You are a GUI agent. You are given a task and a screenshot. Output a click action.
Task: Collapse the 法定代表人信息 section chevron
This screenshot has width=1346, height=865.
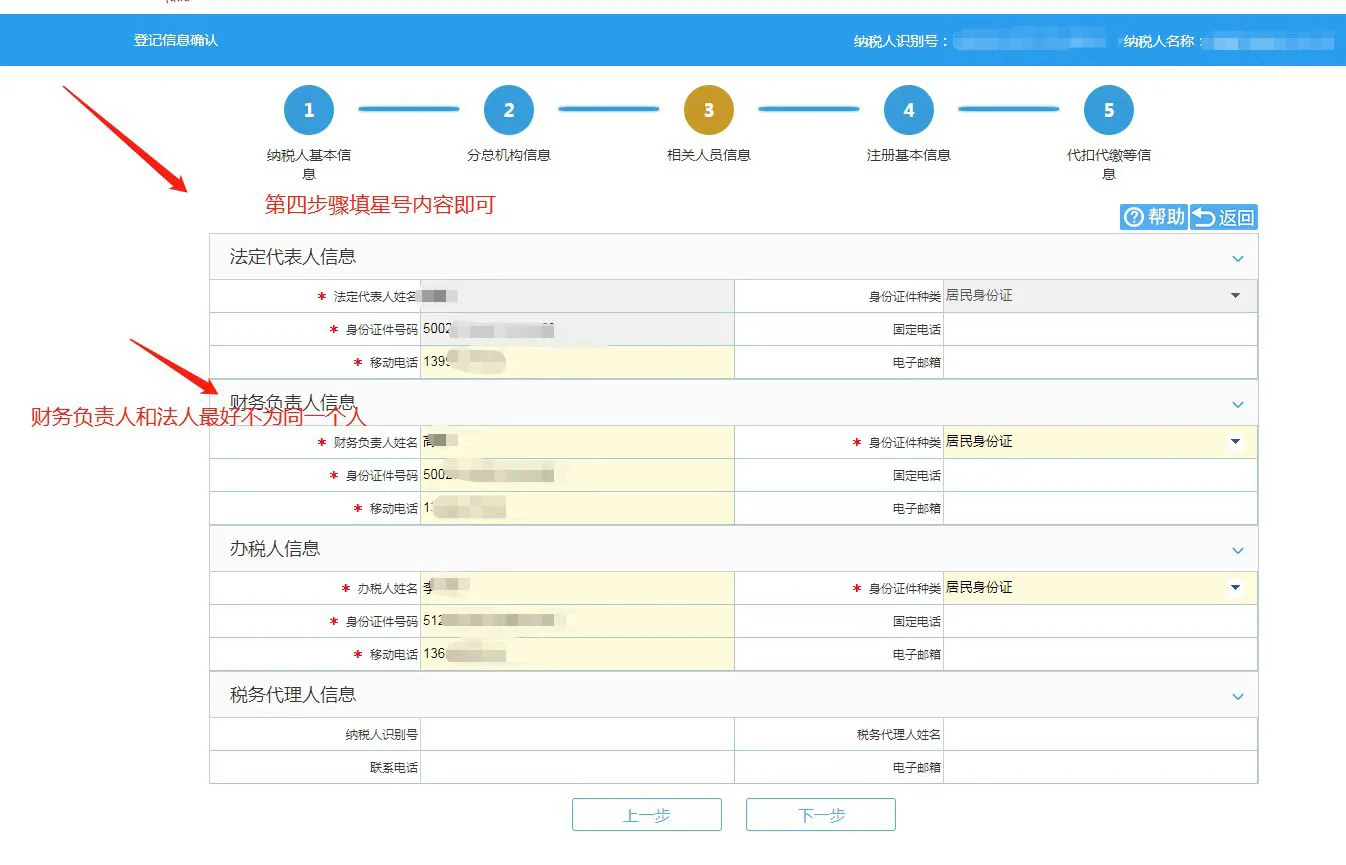1237,259
